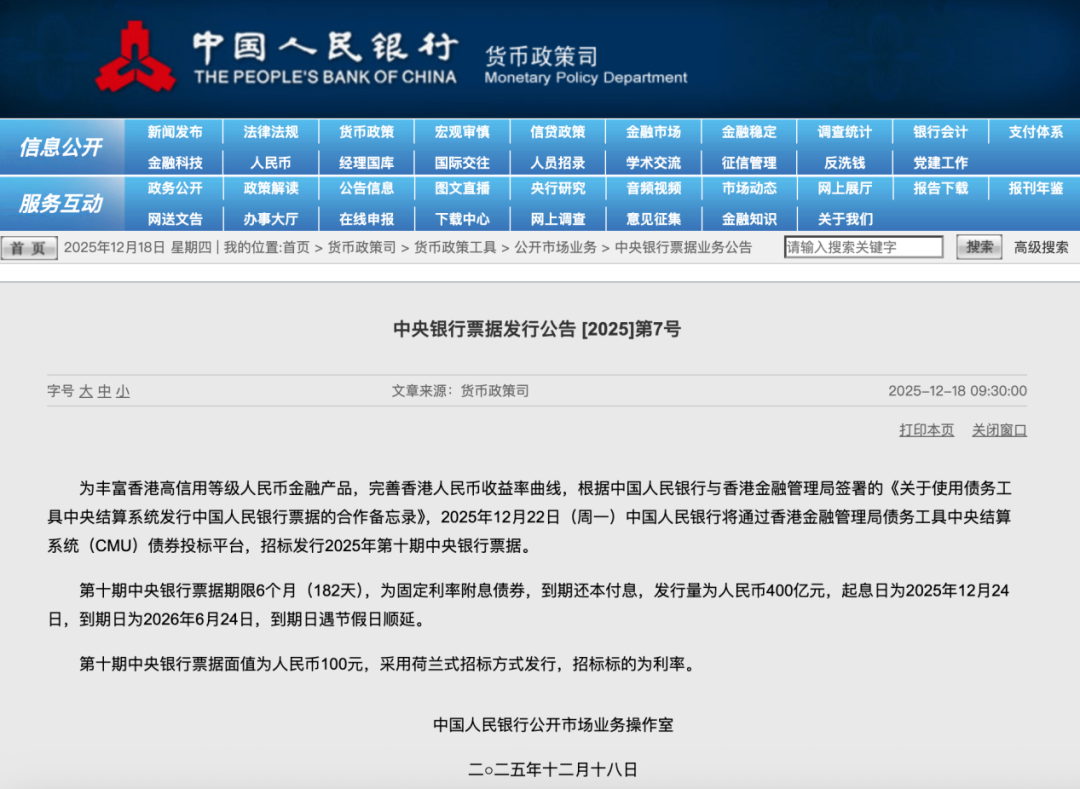Image resolution: width=1080 pixels, height=789 pixels.
Task: Set font size to 小
Action: pos(122,392)
